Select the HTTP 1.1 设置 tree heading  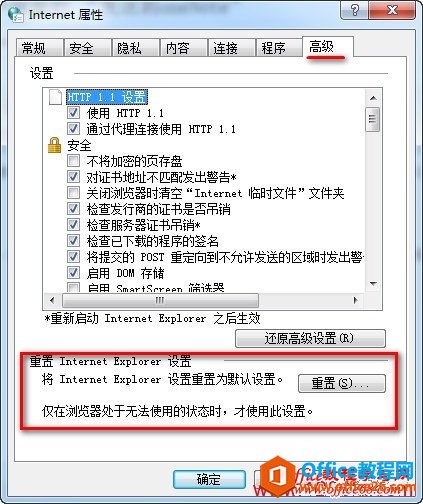pos(107,97)
